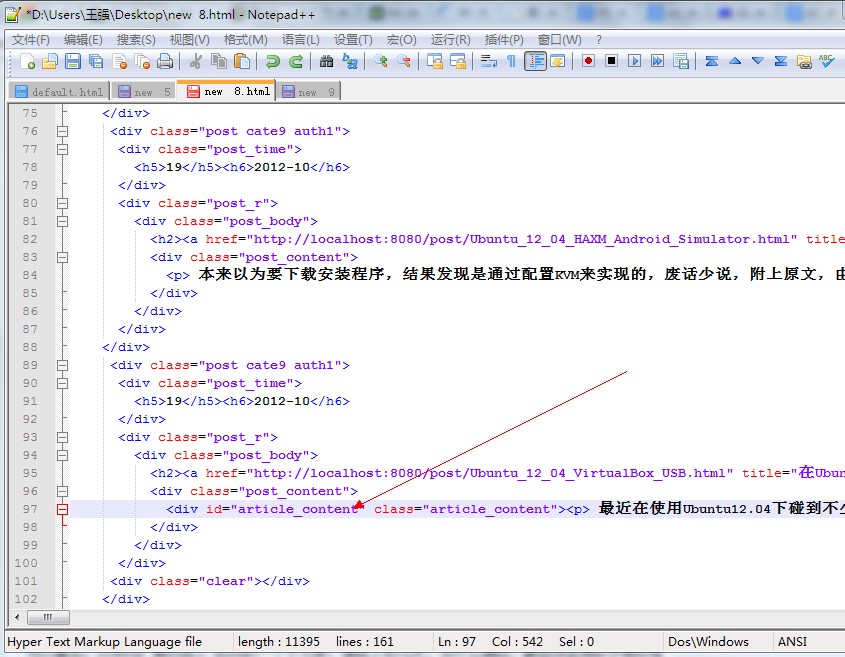Jump to the first difference marker icon
The image size is (845, 657).
[x=711, y=61]
